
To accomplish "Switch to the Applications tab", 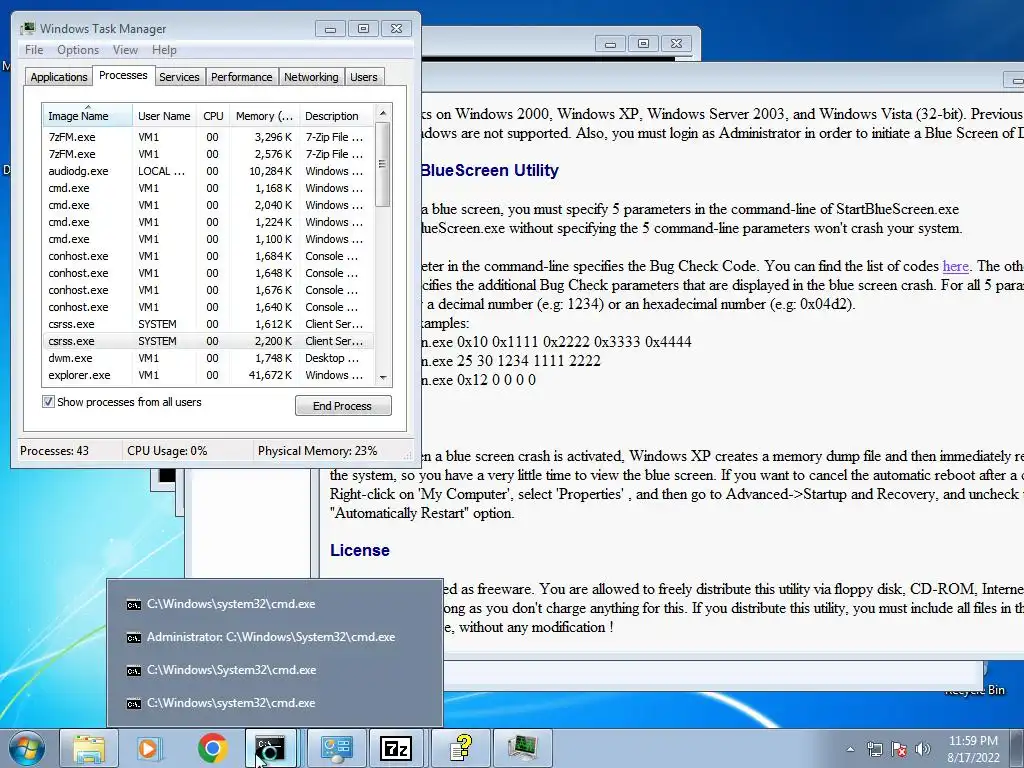I will 59,77.
